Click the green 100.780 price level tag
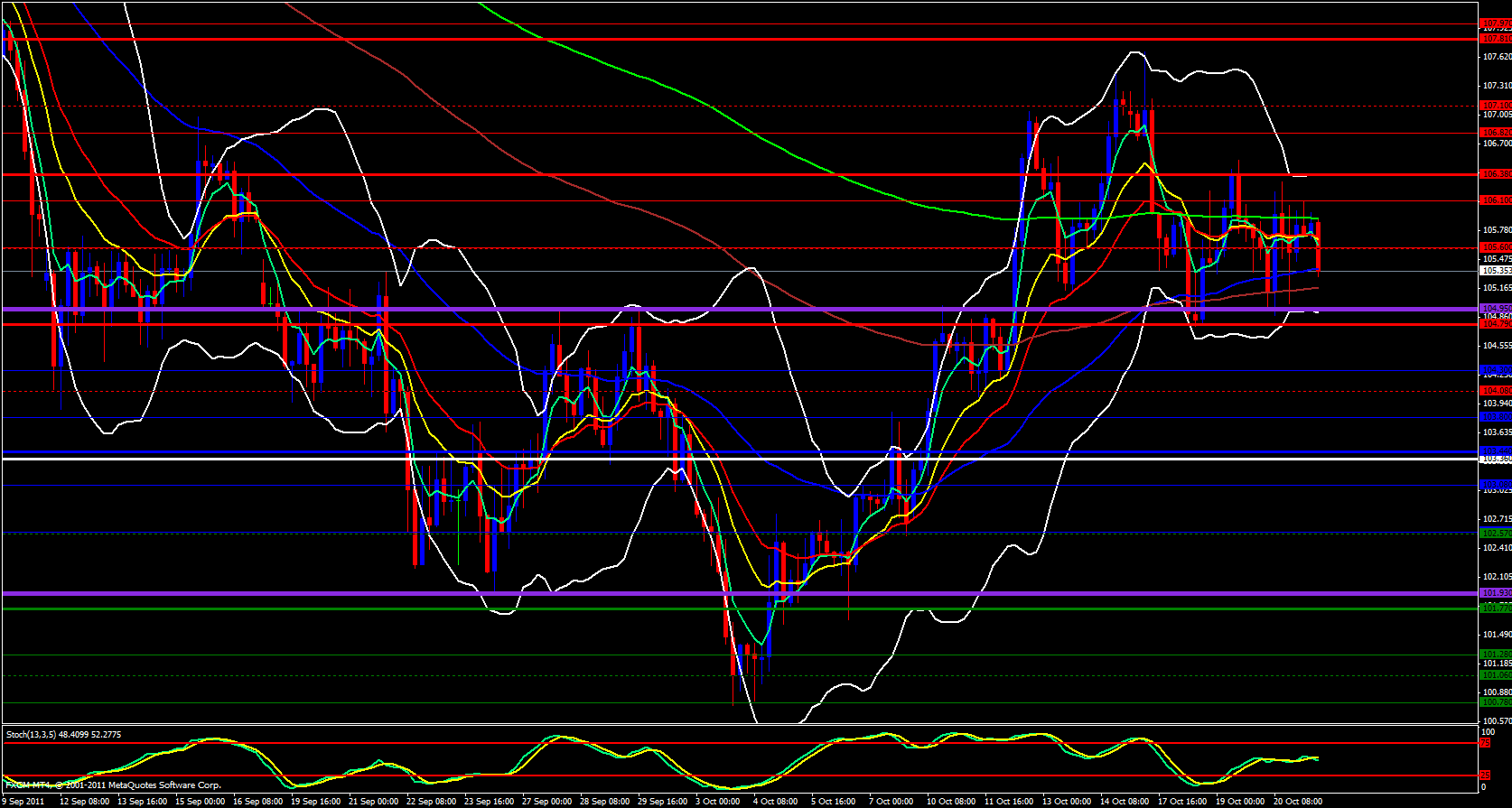This screenshot has width=1512, height=808. tap(1496, 702)
